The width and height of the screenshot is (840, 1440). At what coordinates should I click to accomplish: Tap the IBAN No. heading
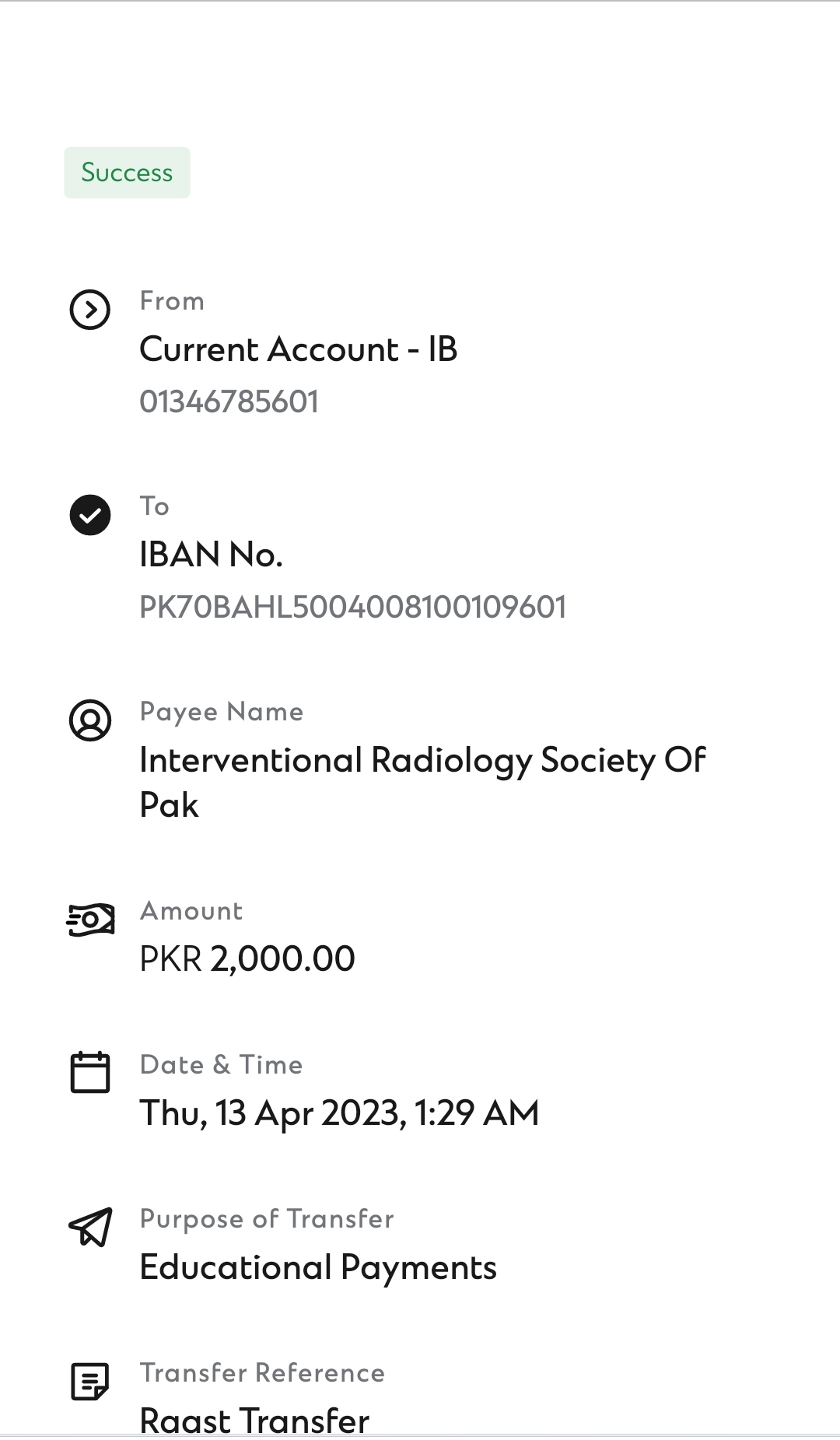tap(211, 555)
